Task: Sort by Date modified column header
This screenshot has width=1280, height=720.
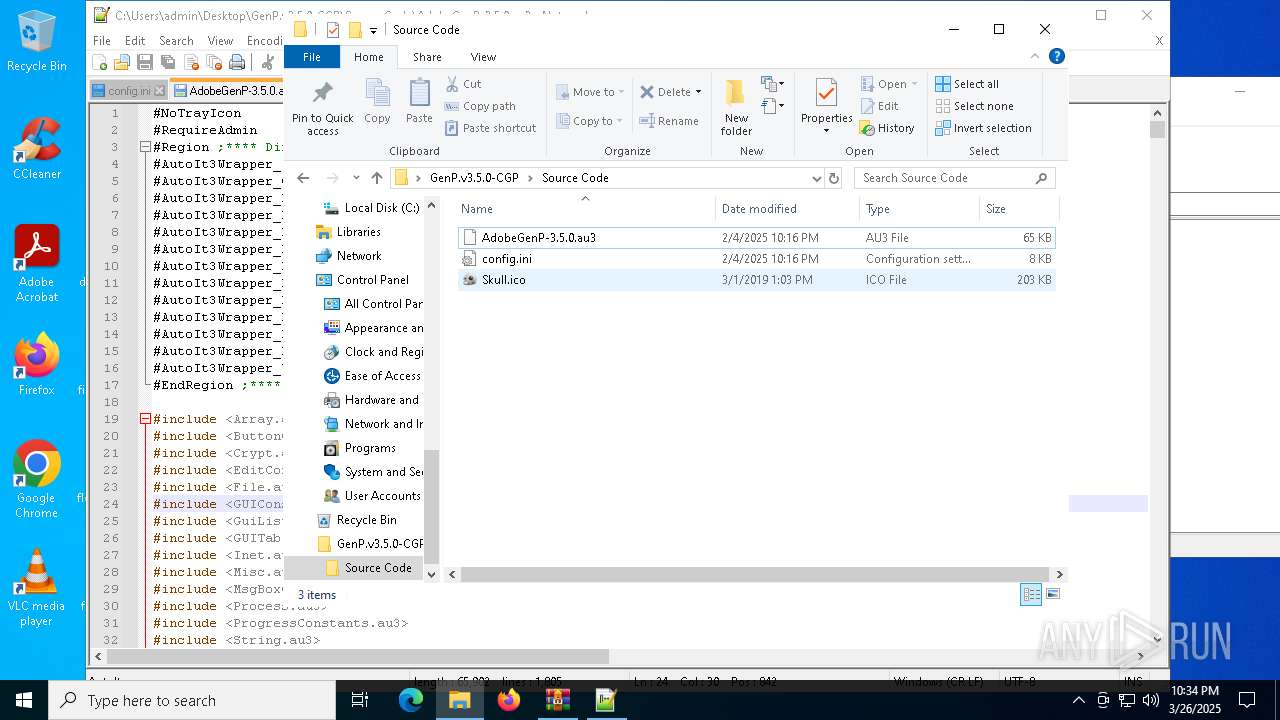Action: click(x=787, y=209)
